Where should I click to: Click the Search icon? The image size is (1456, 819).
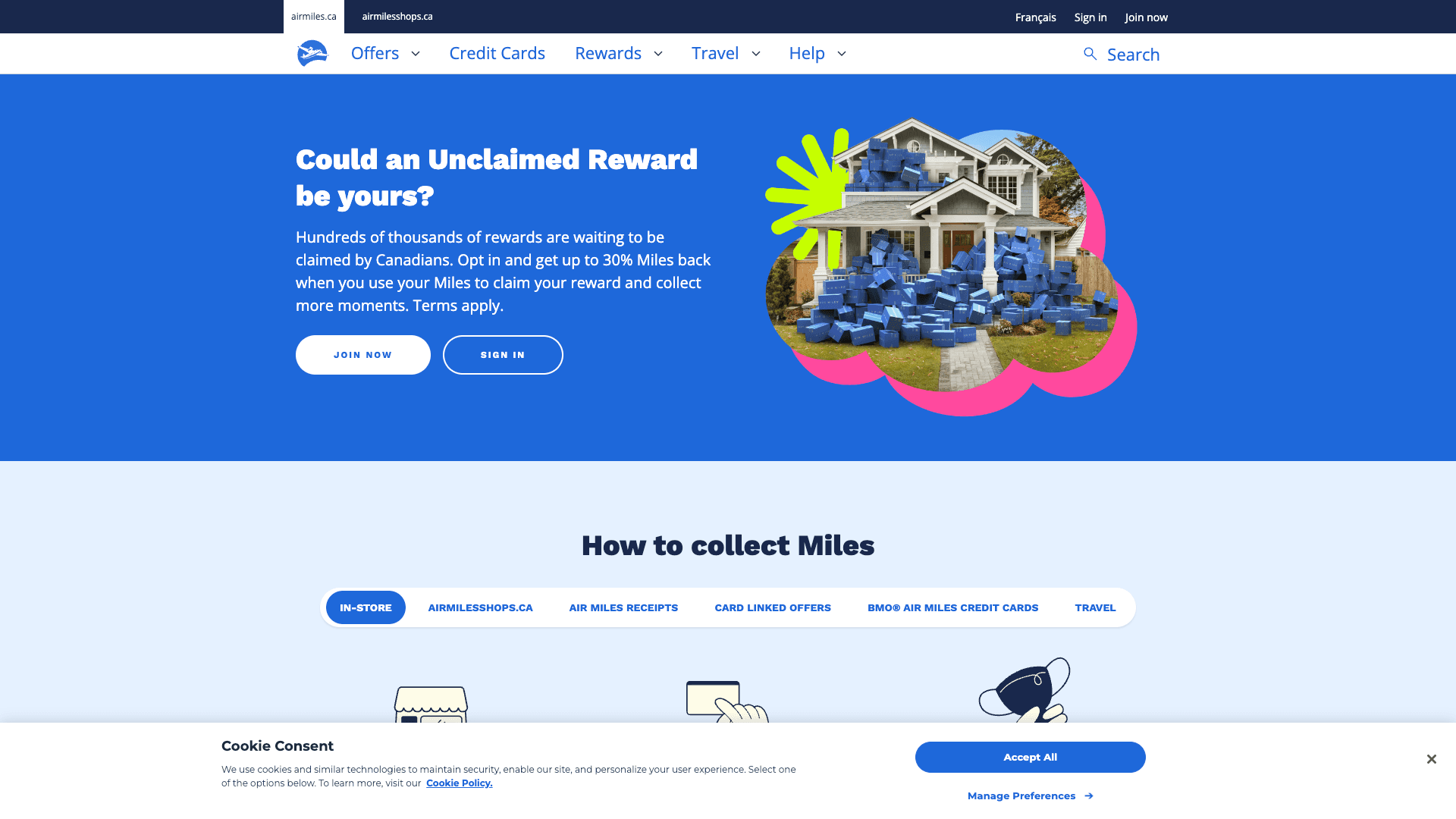click(x=1090, y=53)
